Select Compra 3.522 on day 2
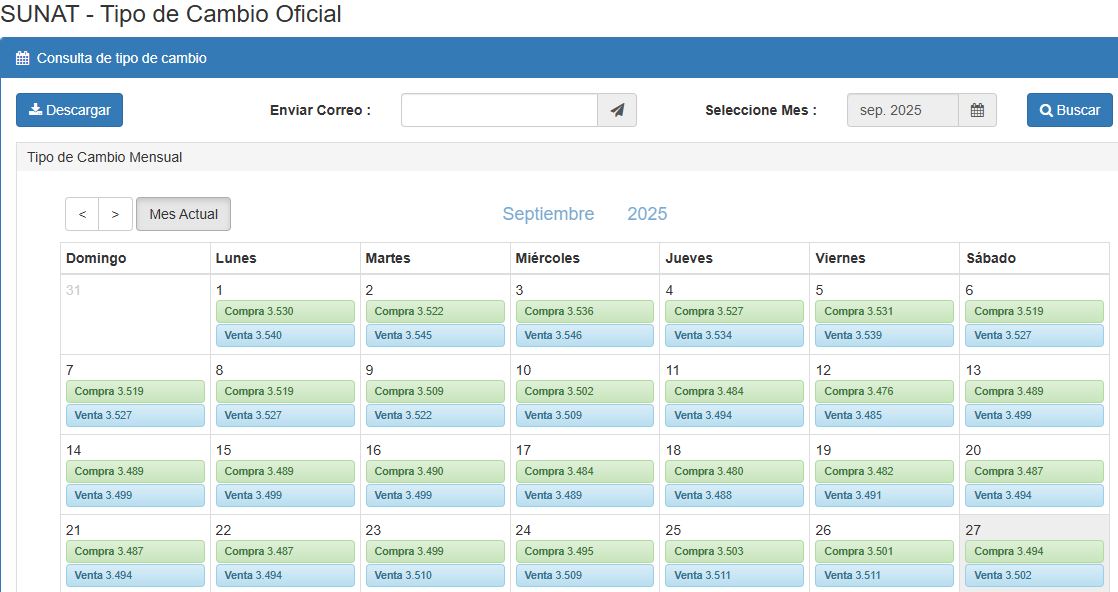 point(435,312)
